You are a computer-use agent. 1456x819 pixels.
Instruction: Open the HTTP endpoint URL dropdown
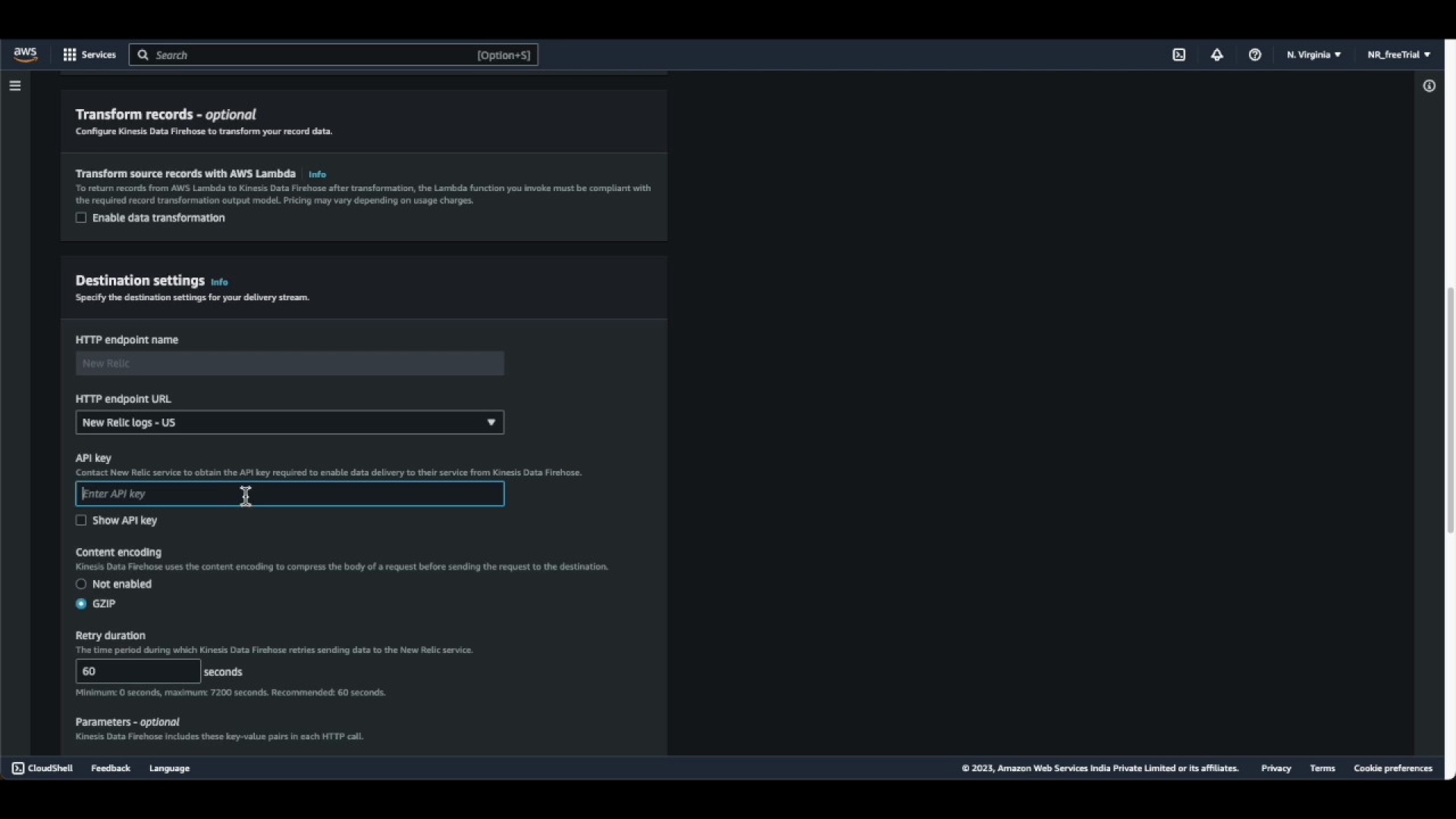[290, 422]
